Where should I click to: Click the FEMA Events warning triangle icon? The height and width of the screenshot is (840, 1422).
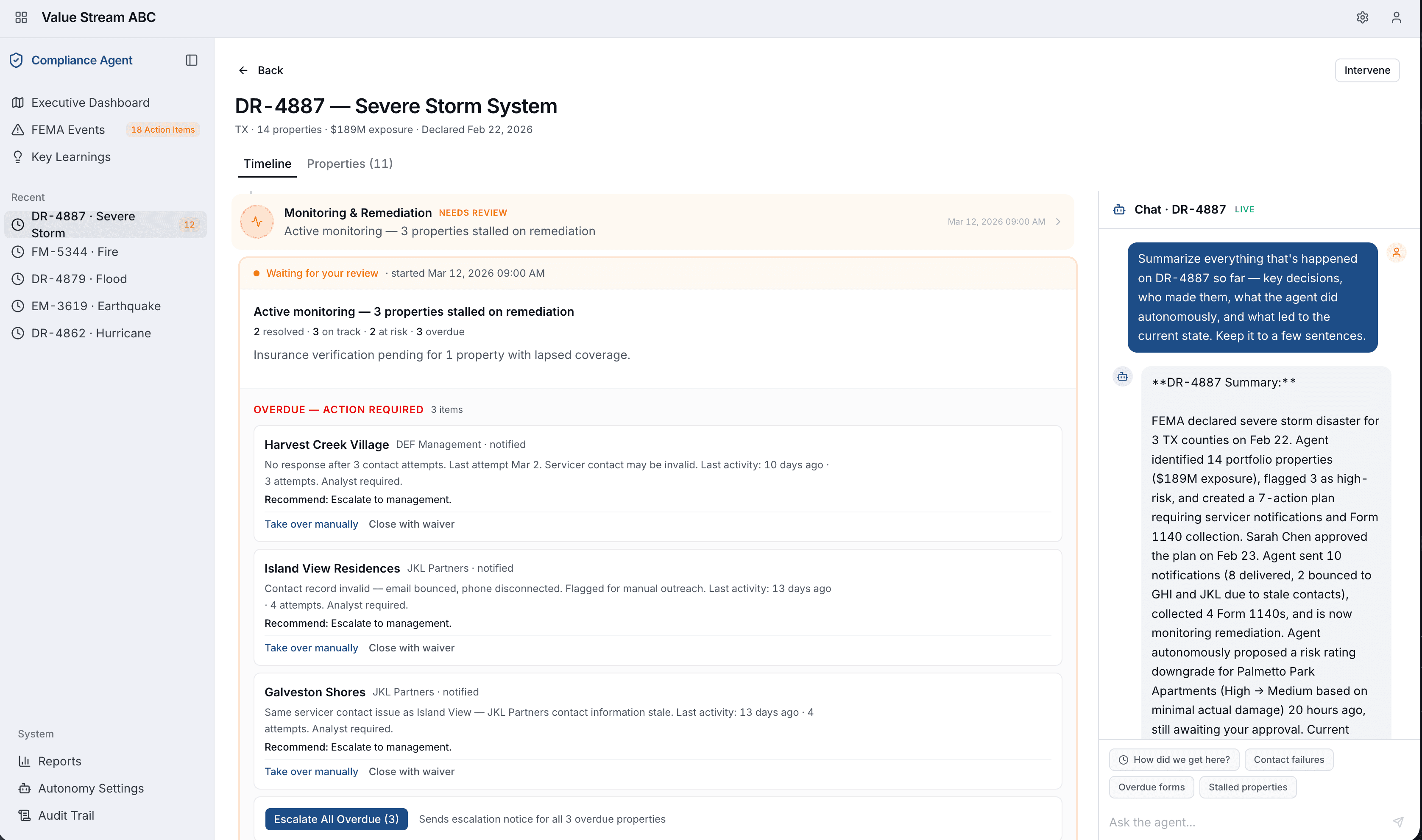(18, 130)
